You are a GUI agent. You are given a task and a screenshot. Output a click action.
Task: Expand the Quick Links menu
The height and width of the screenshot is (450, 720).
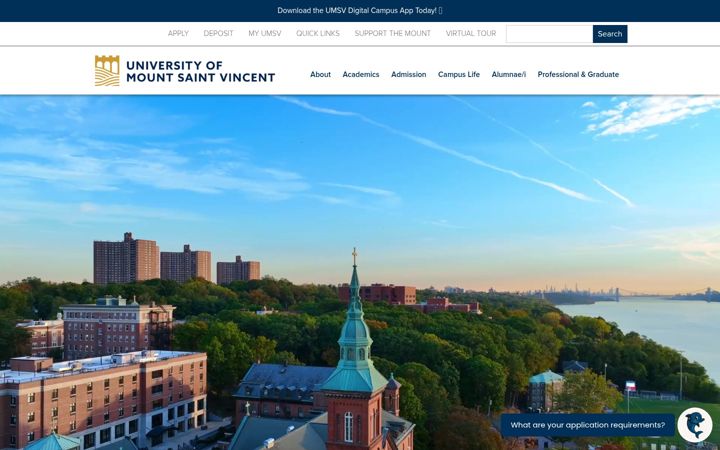click(x=318, y=34)
